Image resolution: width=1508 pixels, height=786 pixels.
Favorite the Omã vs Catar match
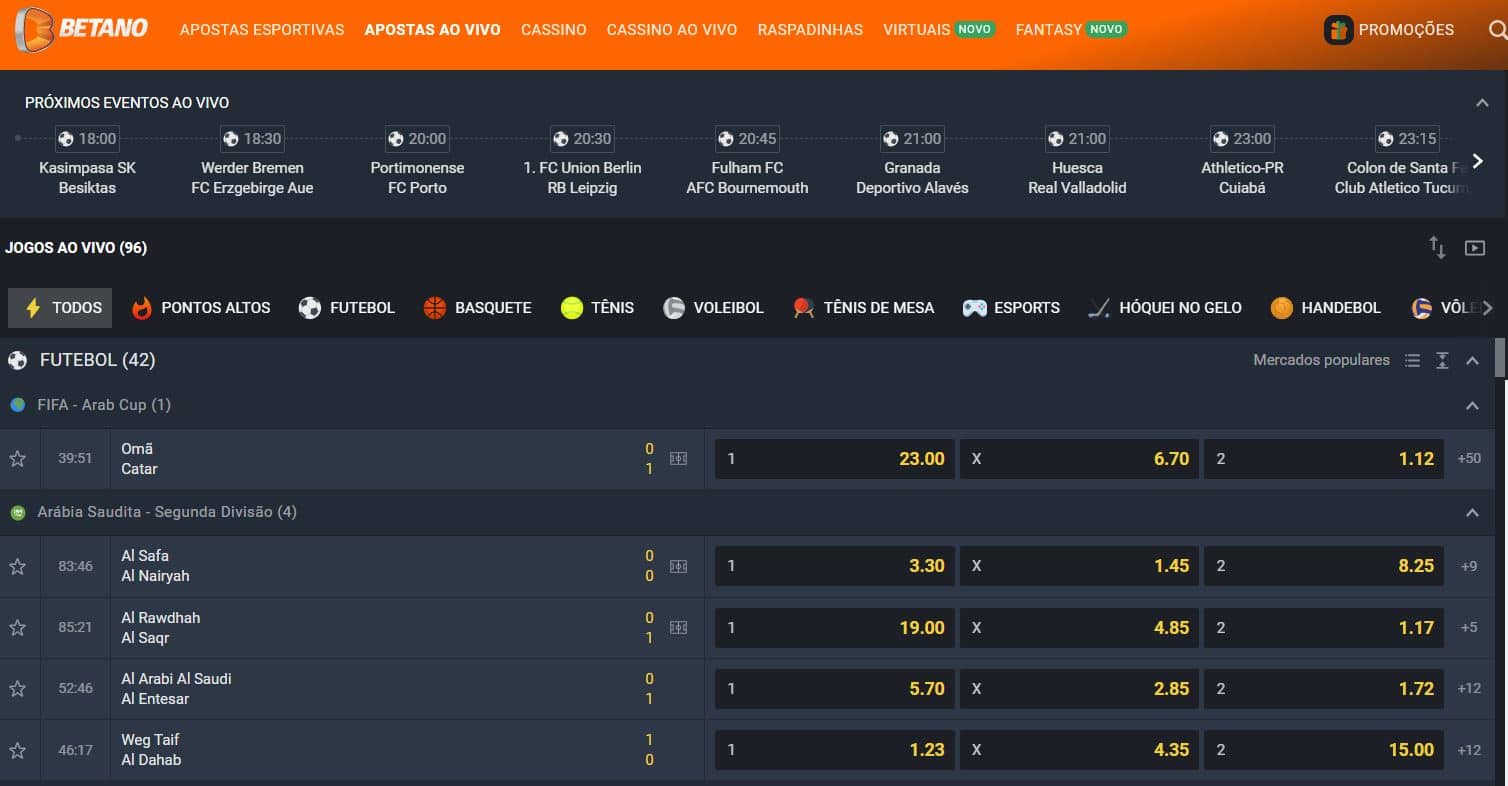click(17, 459)
